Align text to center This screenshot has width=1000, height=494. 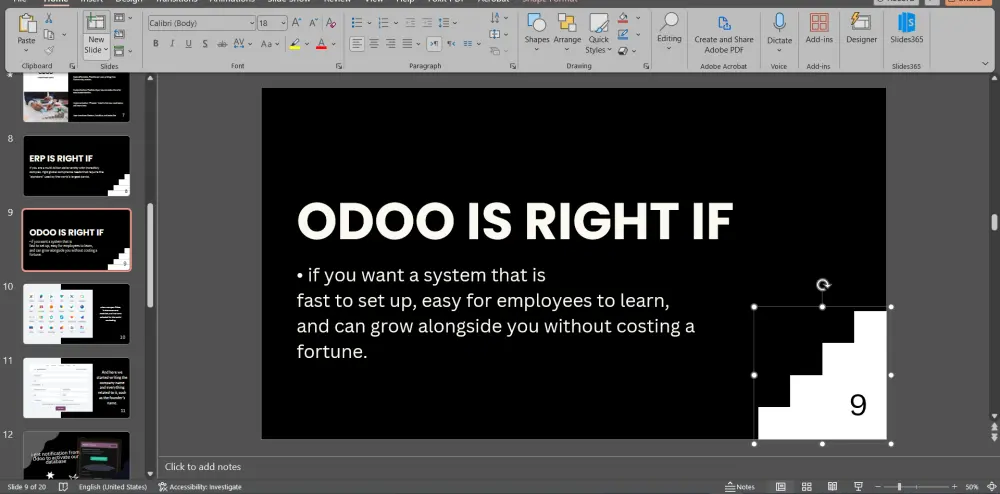tap(374, 44)
